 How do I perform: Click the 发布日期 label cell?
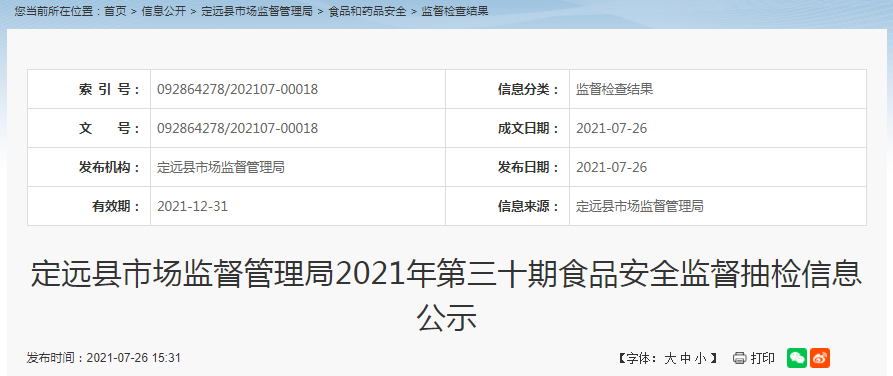click(507, 167)
